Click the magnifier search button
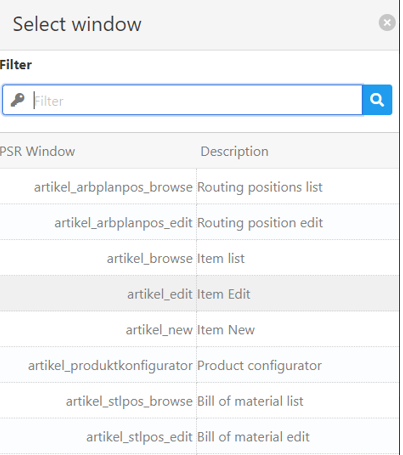The height and width of the screenshot is (455, 403). 377,100
